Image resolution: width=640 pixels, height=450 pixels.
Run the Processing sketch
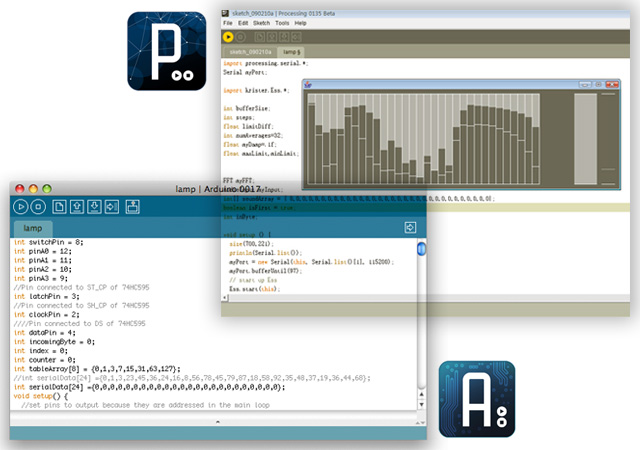(229, 36)
